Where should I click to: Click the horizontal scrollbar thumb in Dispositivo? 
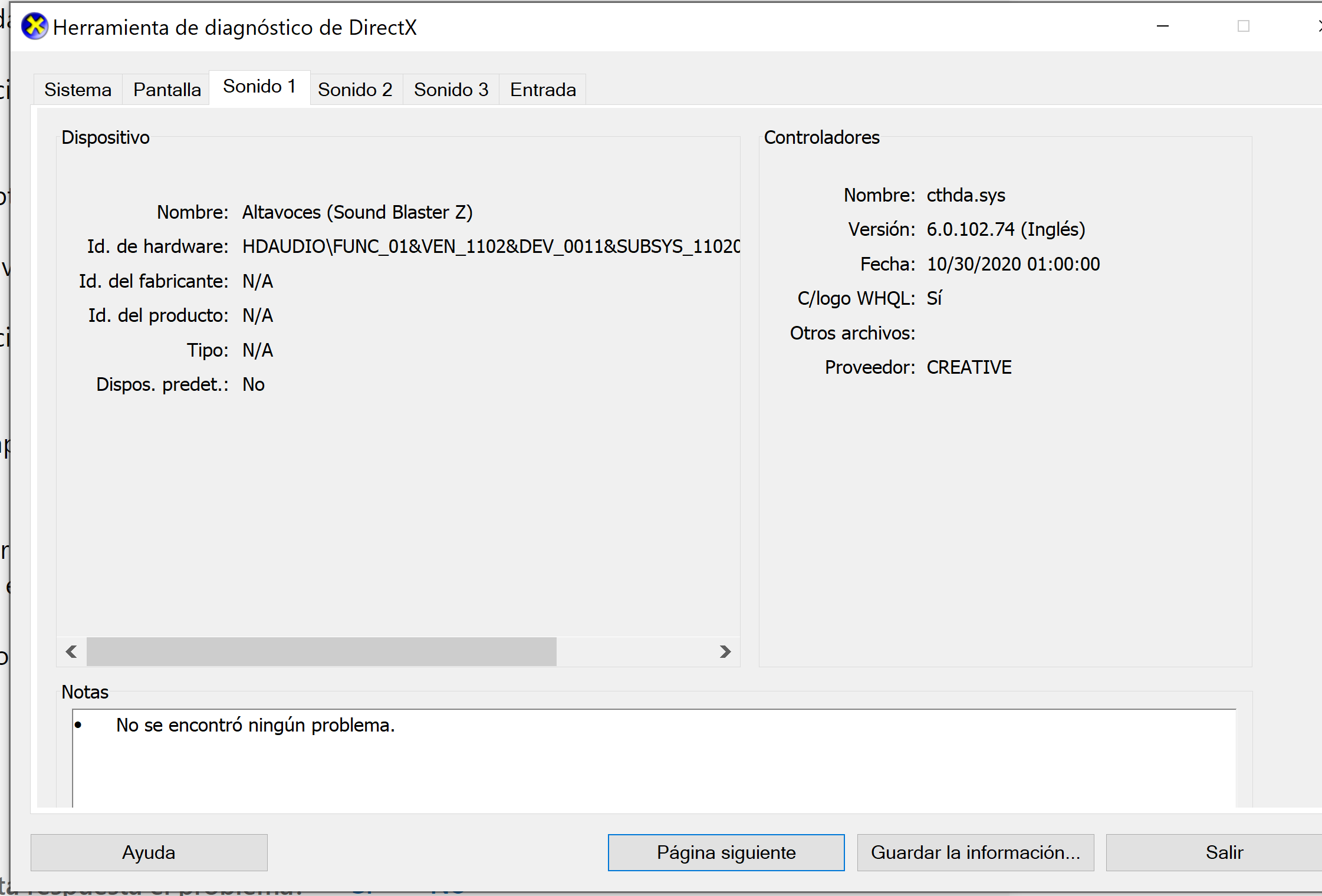click(x=321, y=651)
